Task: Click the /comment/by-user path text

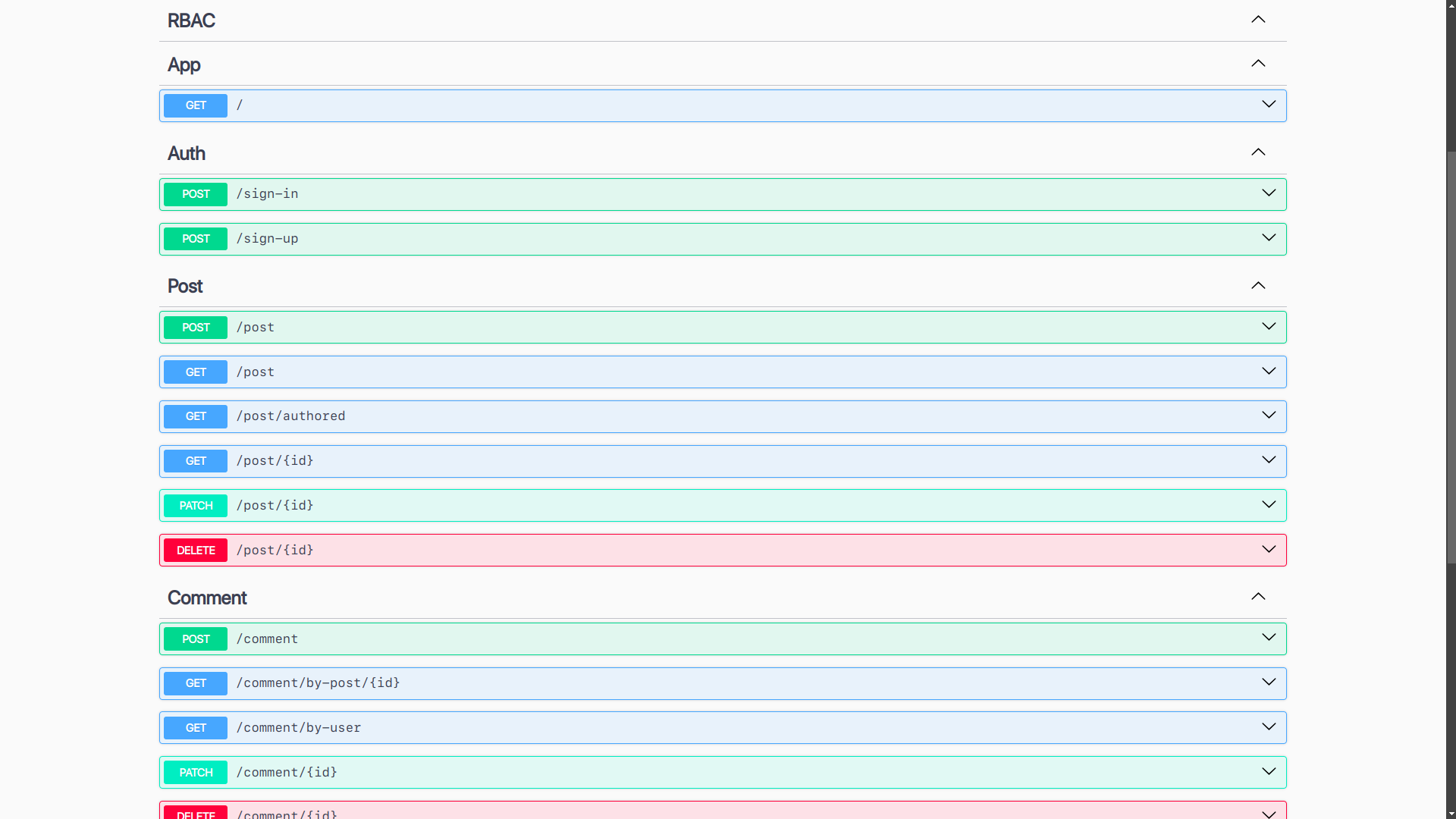Action: tap(299, 728)
